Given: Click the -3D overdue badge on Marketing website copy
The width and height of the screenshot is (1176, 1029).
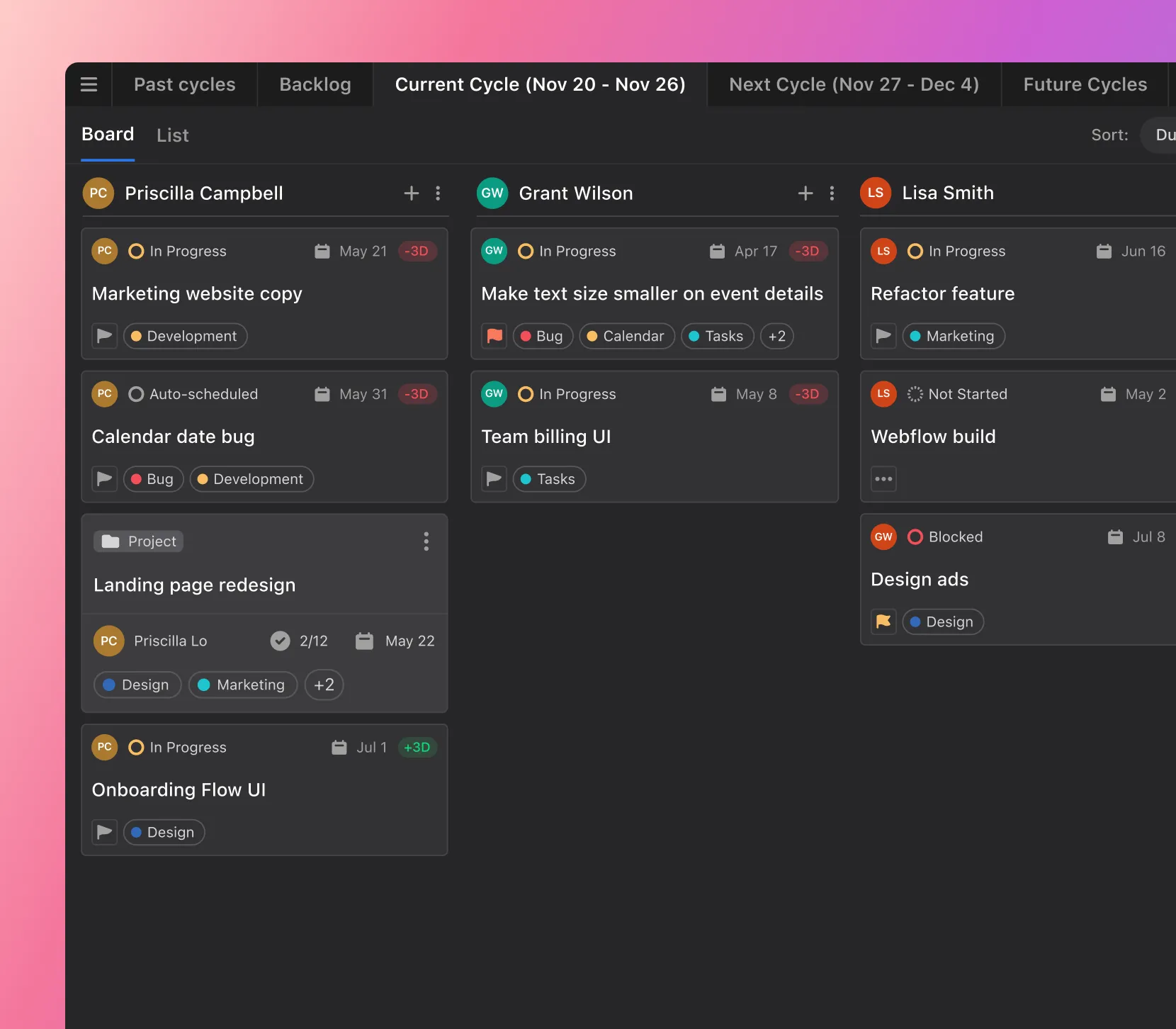Looking at the screenshot, I should (x=417, y=251).
